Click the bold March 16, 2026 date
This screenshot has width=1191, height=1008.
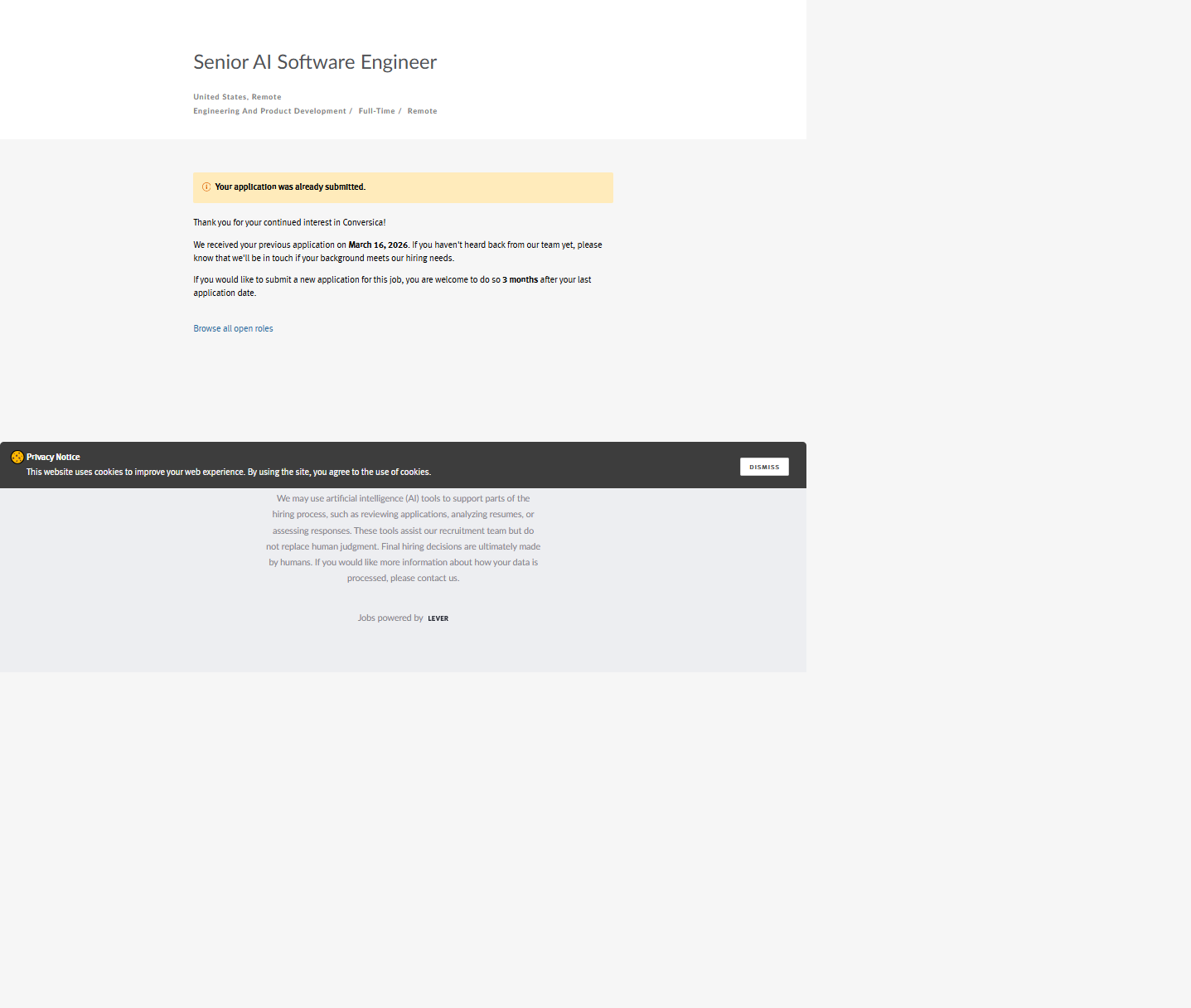coord(378,245)
